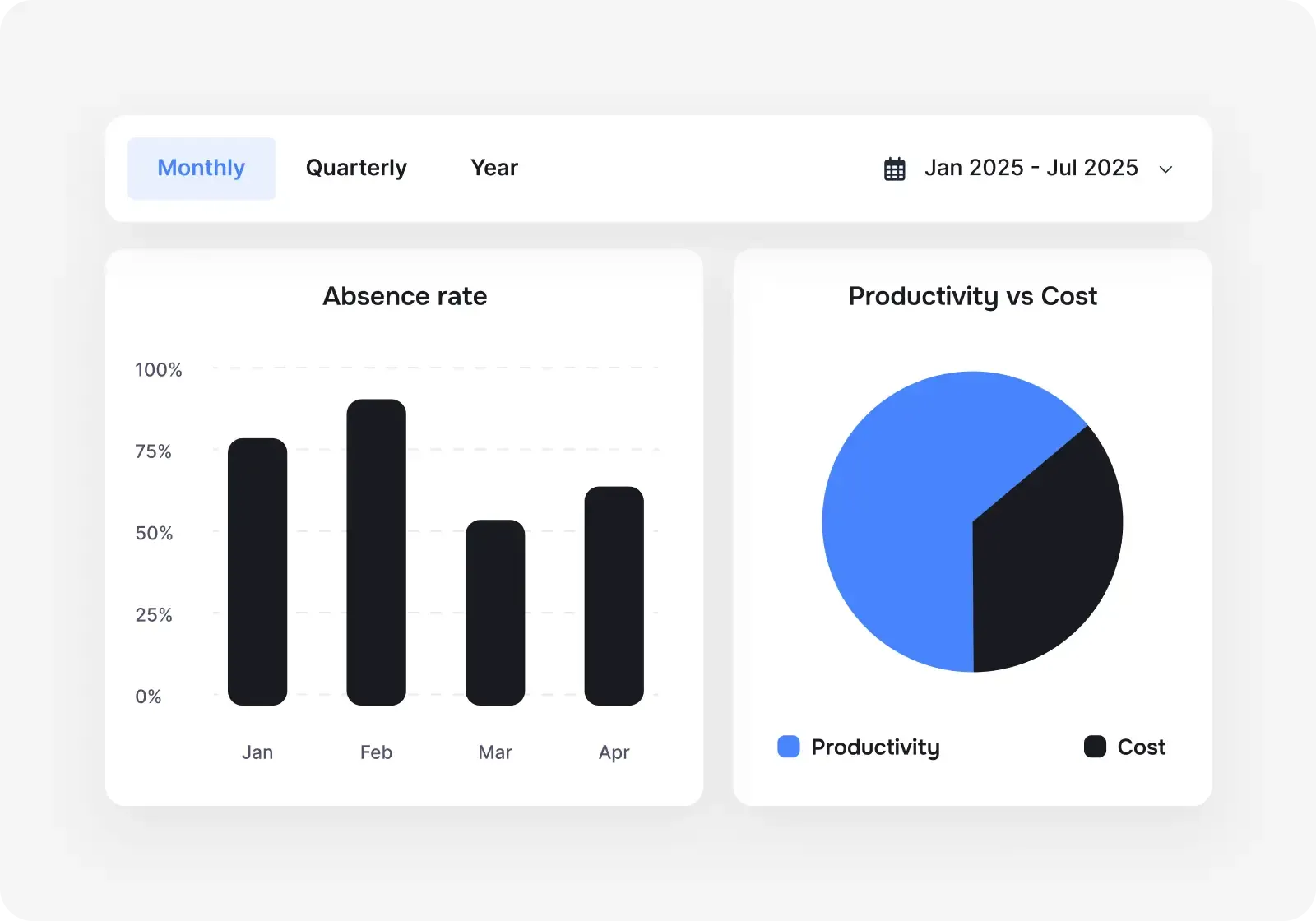Click the Jan axis label
This screenshot has width=1316, height=921.
(x=257, y=752)
